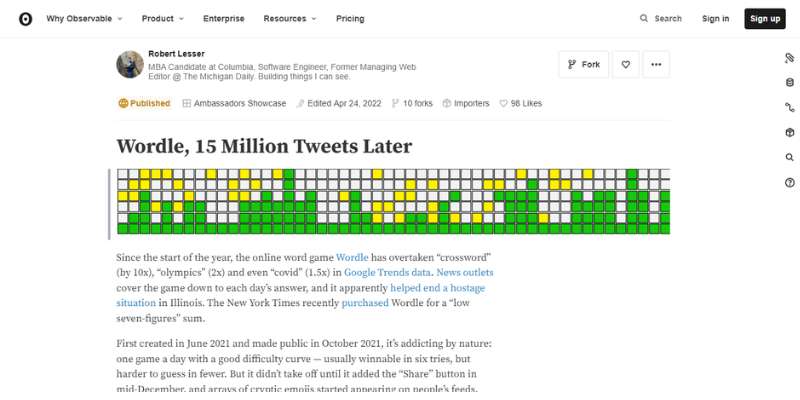The image size is (800, 400).
Task: Click the Sign up button
Action: (765, 19)
